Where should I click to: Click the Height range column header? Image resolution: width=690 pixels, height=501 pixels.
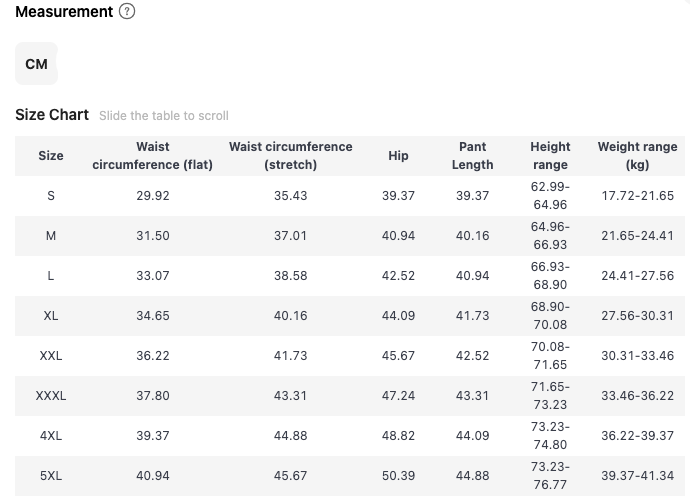550,155
